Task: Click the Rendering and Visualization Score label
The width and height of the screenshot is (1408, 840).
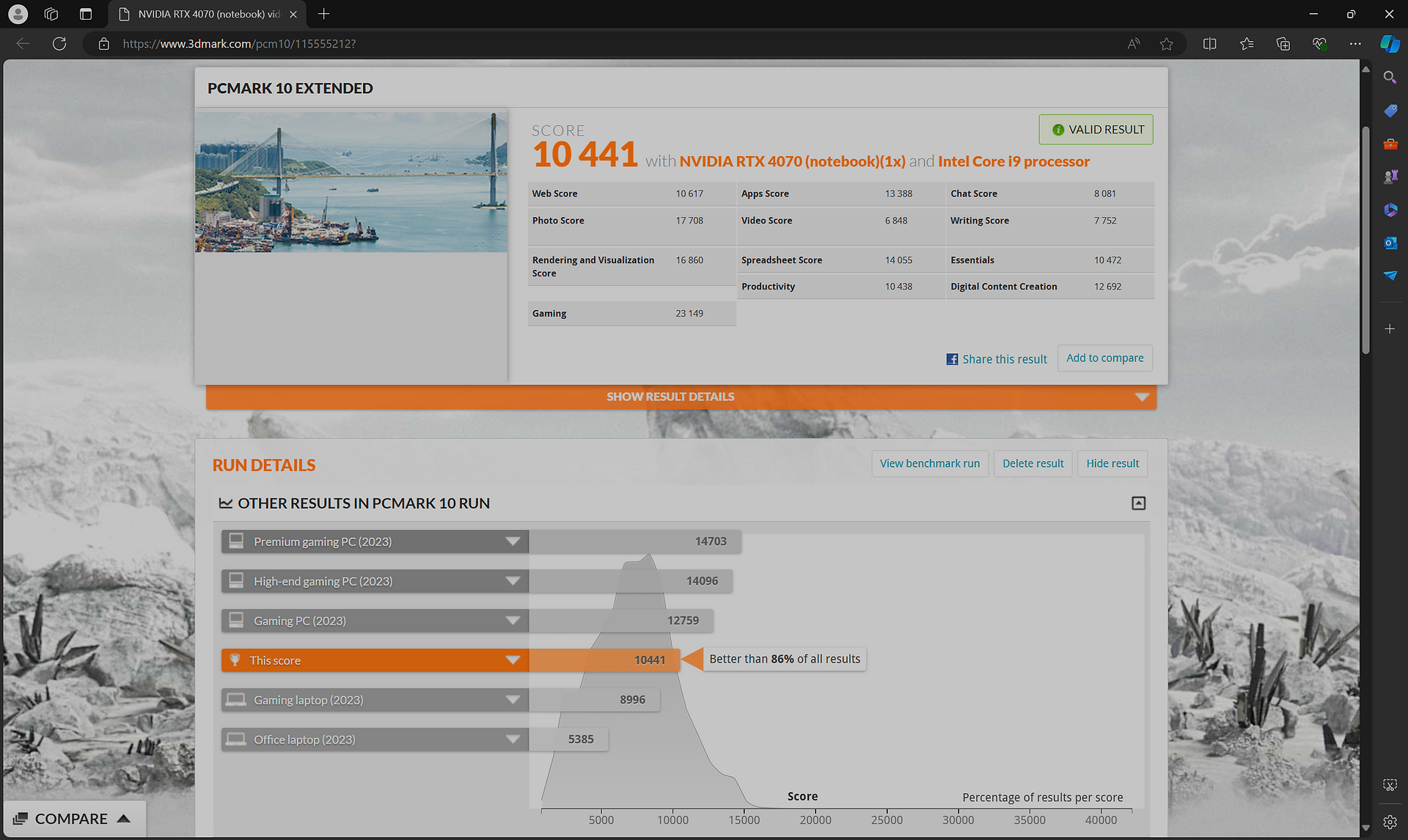Action: 593,267
